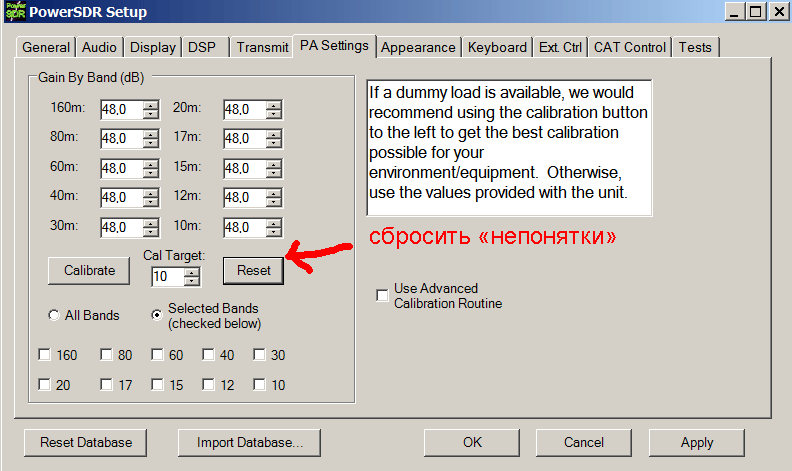Viewport: 792px width, 471px height.
Task: Enable Use Advanced Calibration Routine checkbox
Action: pos(382,295)
